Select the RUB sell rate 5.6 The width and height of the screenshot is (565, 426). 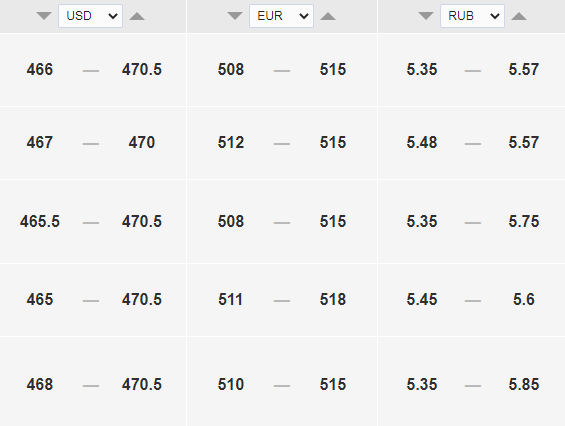(x=524, y=299)
